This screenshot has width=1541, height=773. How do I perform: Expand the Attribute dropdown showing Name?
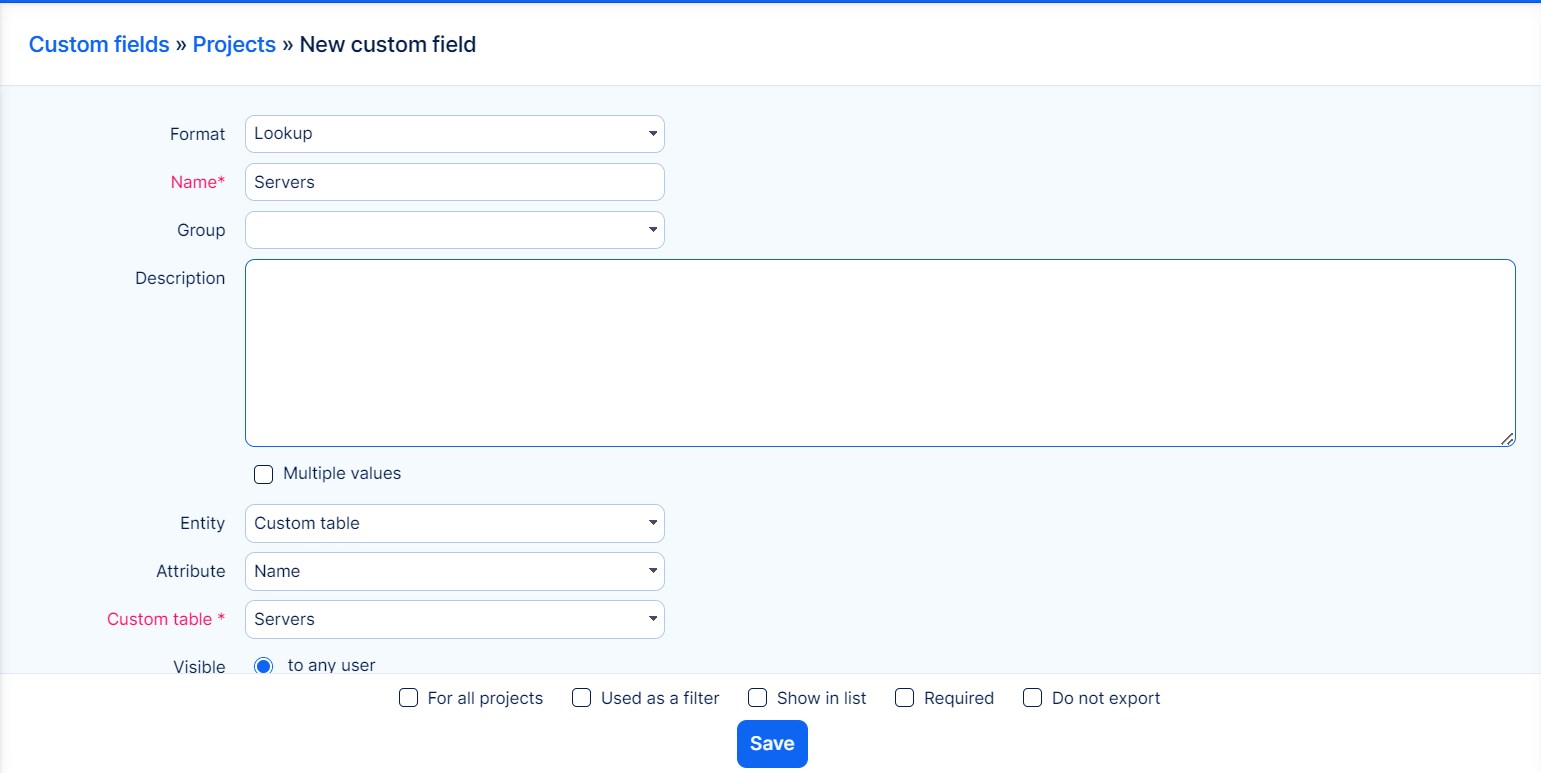(454, 571)
